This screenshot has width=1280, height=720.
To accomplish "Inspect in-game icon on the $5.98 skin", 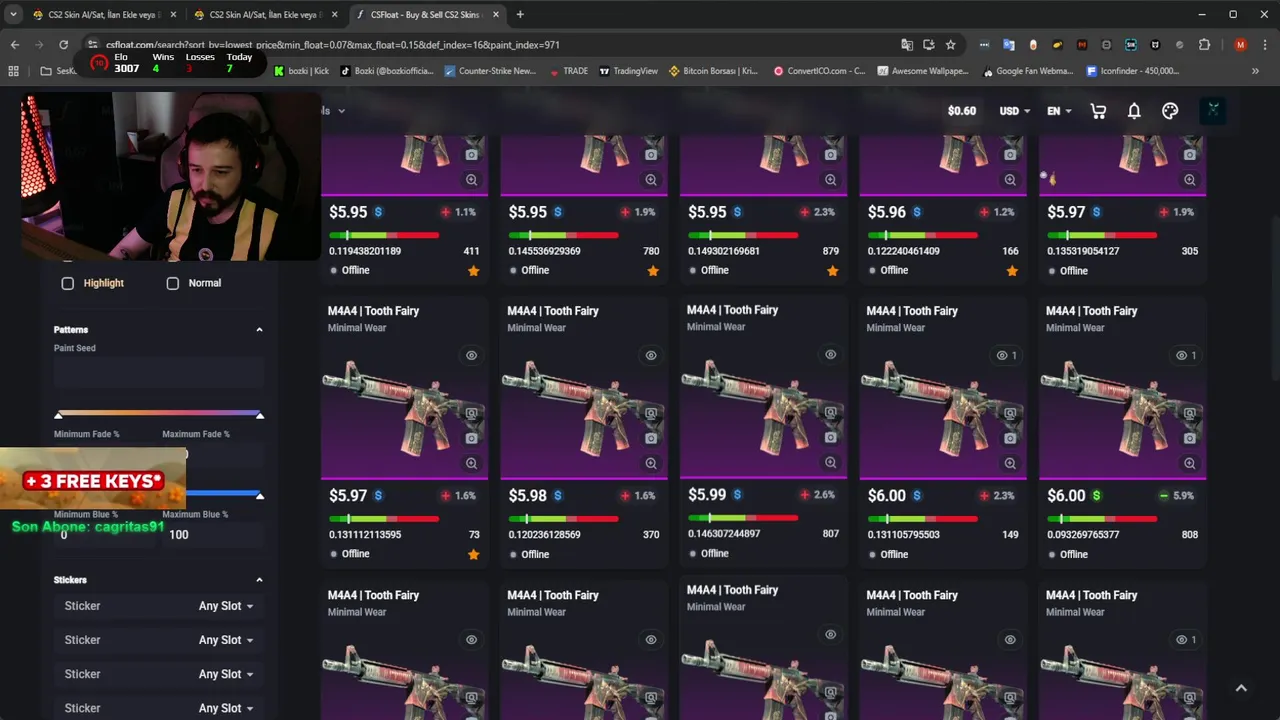I will (651, 413).
